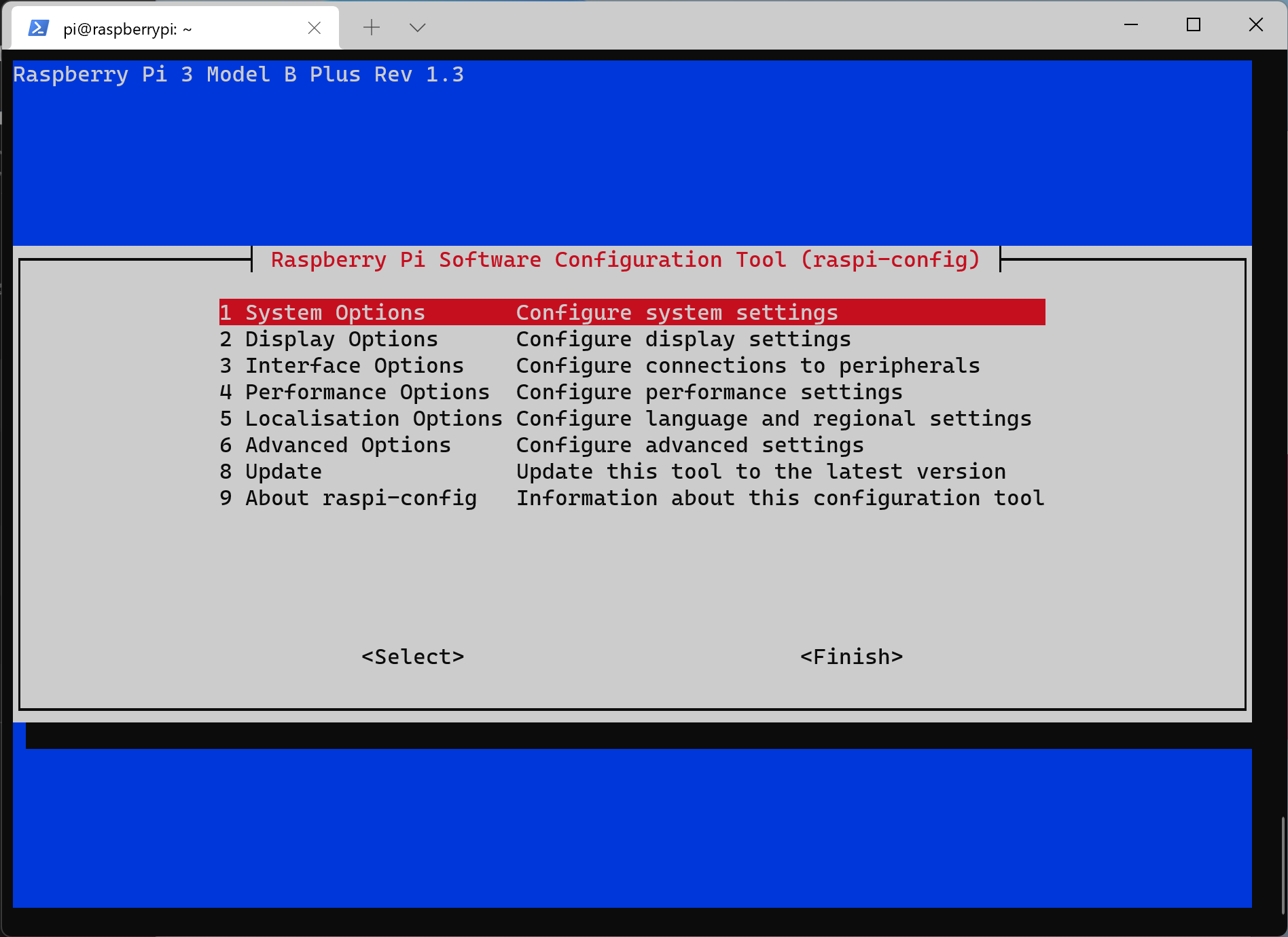
Task: Maximize the terminal window
Action: click(x=1194, y=24)
